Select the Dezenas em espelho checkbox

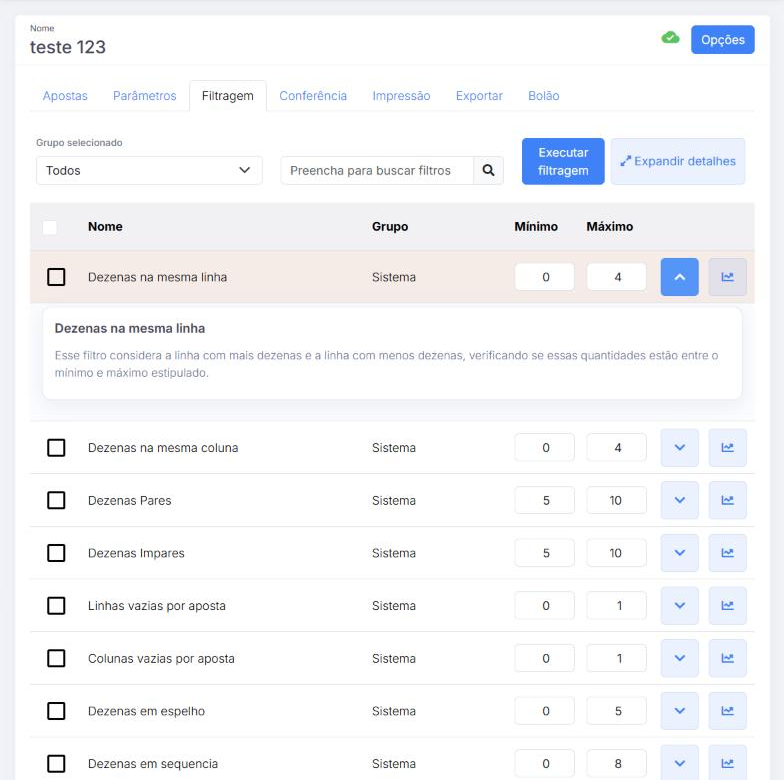coord(56,711)
